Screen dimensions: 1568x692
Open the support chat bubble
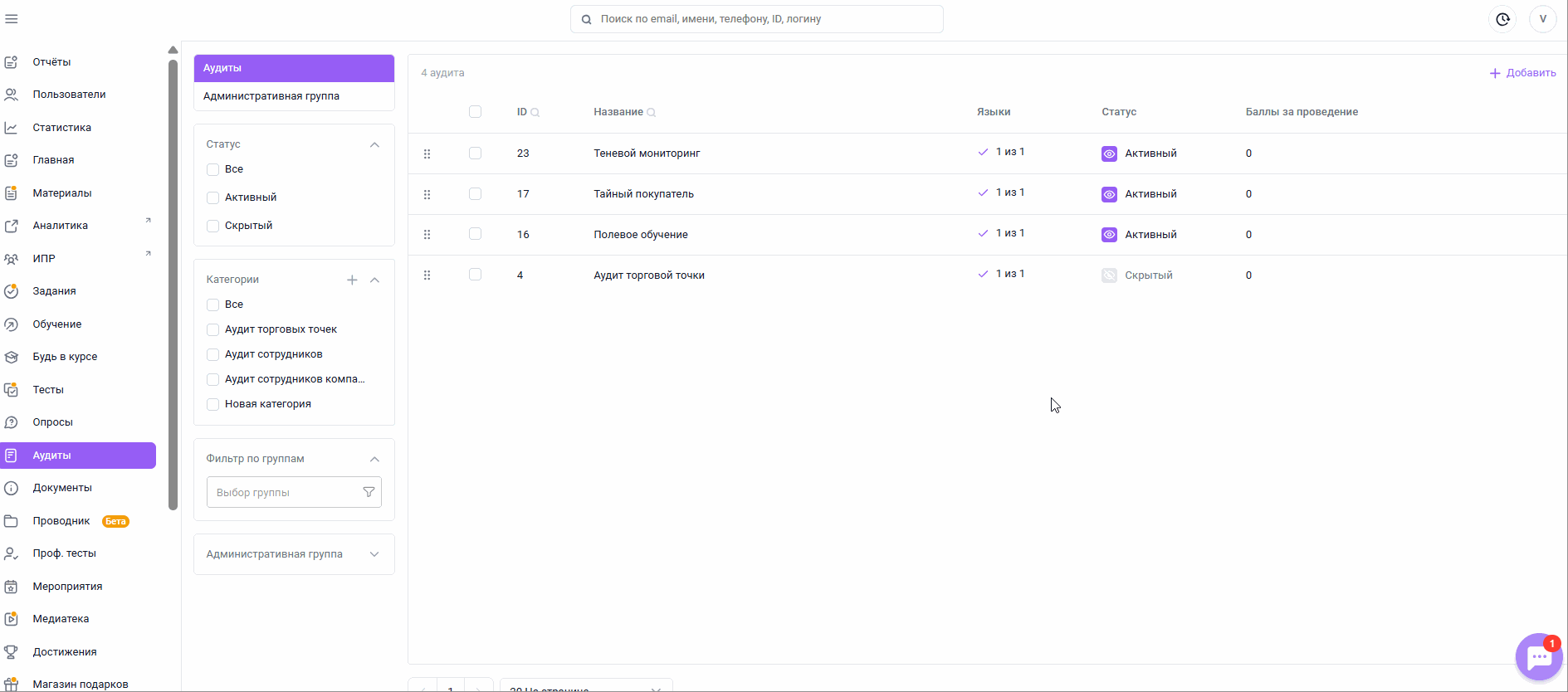(1538, 657)
